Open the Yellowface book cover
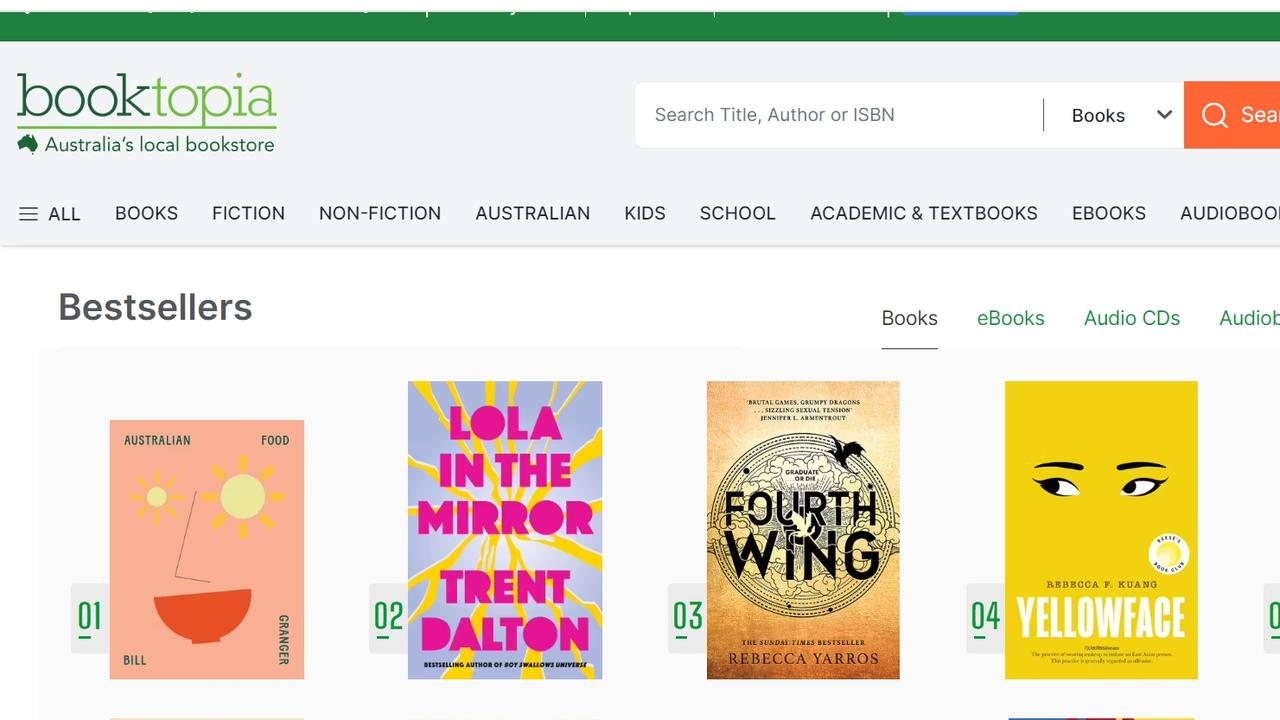The height and width of the screenshot is (720, 1280). pos(1101,530)
